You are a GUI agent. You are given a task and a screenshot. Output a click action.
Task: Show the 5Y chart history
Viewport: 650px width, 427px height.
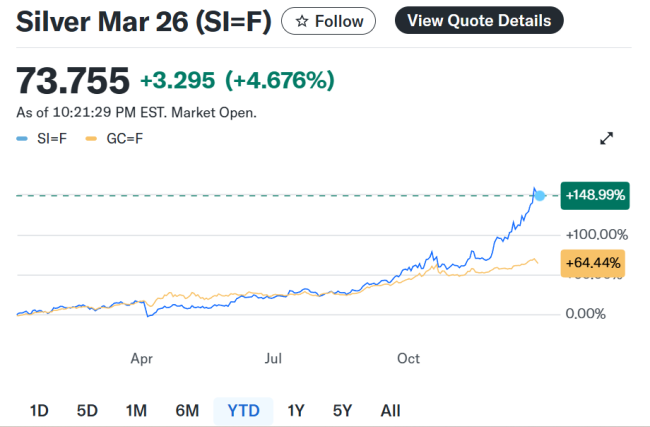pyautogui.click(x=342, y=410)
